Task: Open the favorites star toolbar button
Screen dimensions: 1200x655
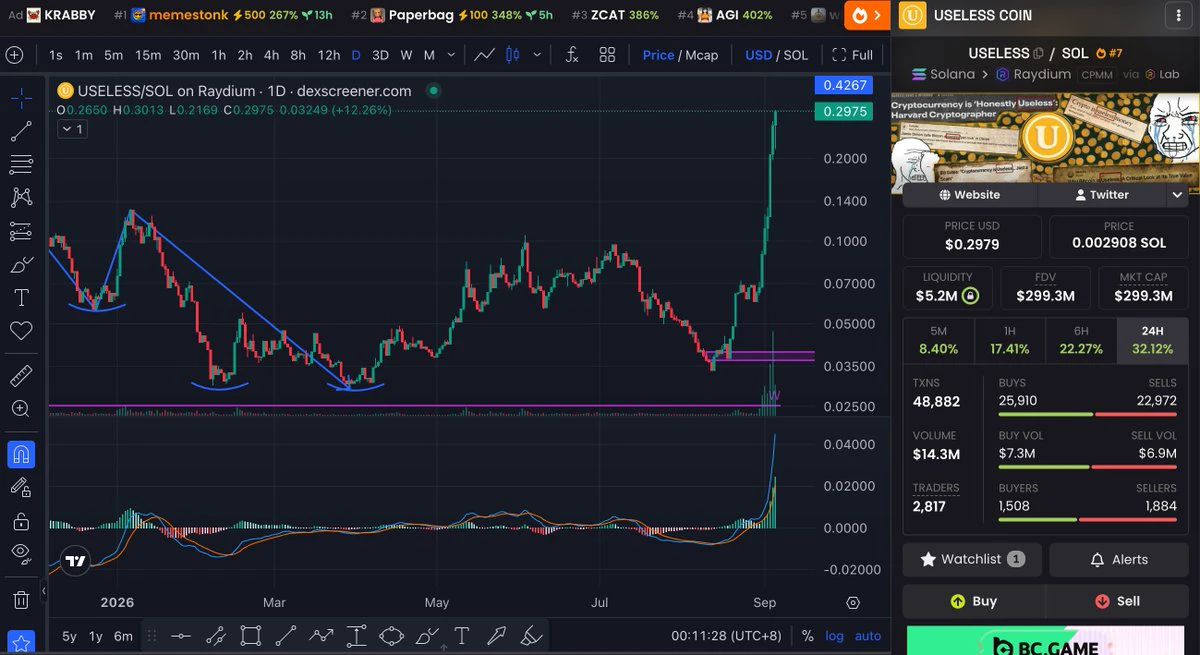Action: 22,643
